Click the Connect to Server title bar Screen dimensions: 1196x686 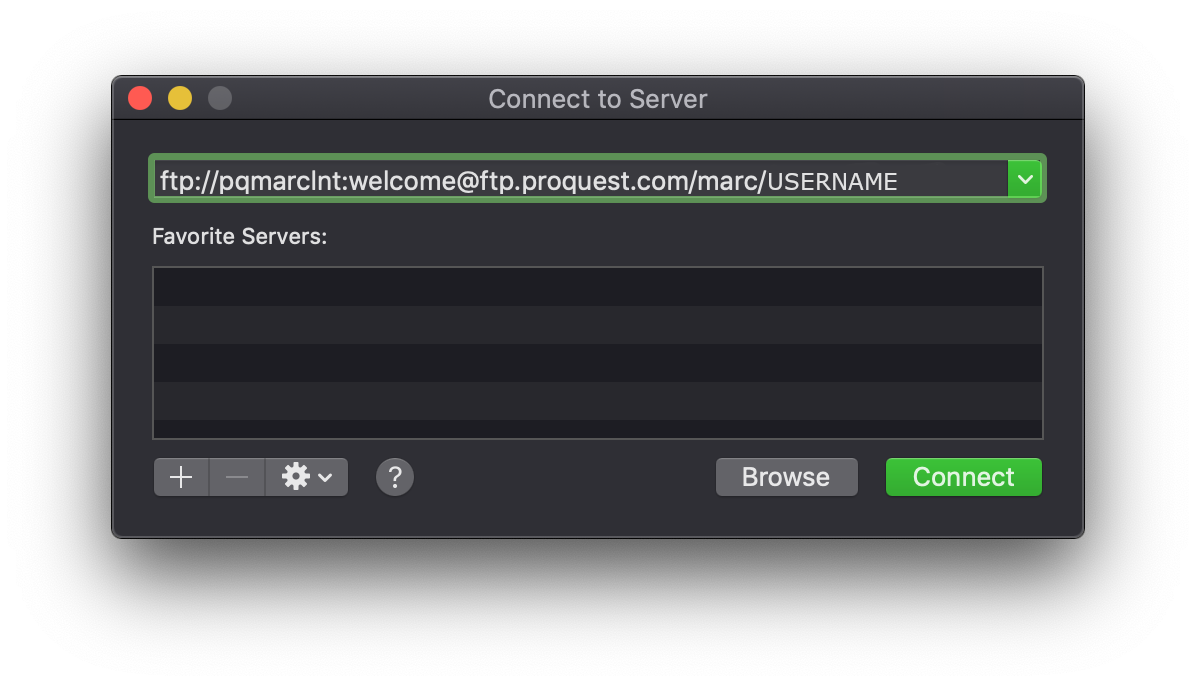597,98
